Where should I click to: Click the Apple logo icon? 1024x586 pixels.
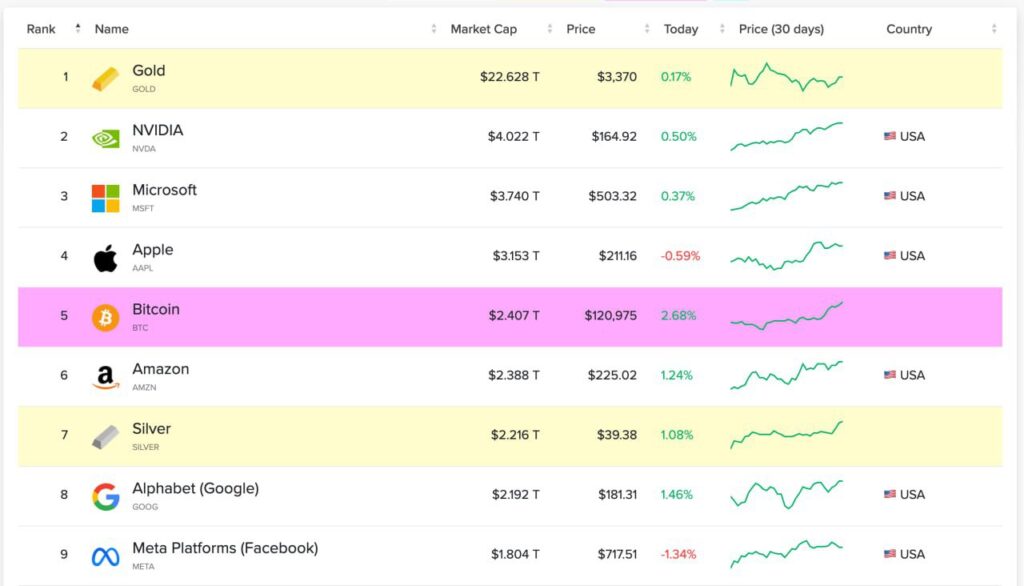pos(106,256)
